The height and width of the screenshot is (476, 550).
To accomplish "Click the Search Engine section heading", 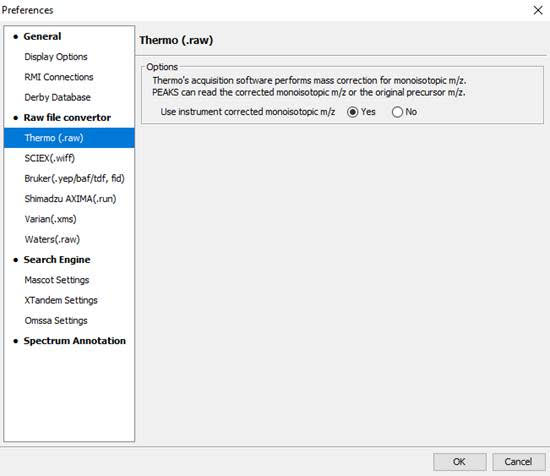I will pyautogui.click(x=57, y=260).
